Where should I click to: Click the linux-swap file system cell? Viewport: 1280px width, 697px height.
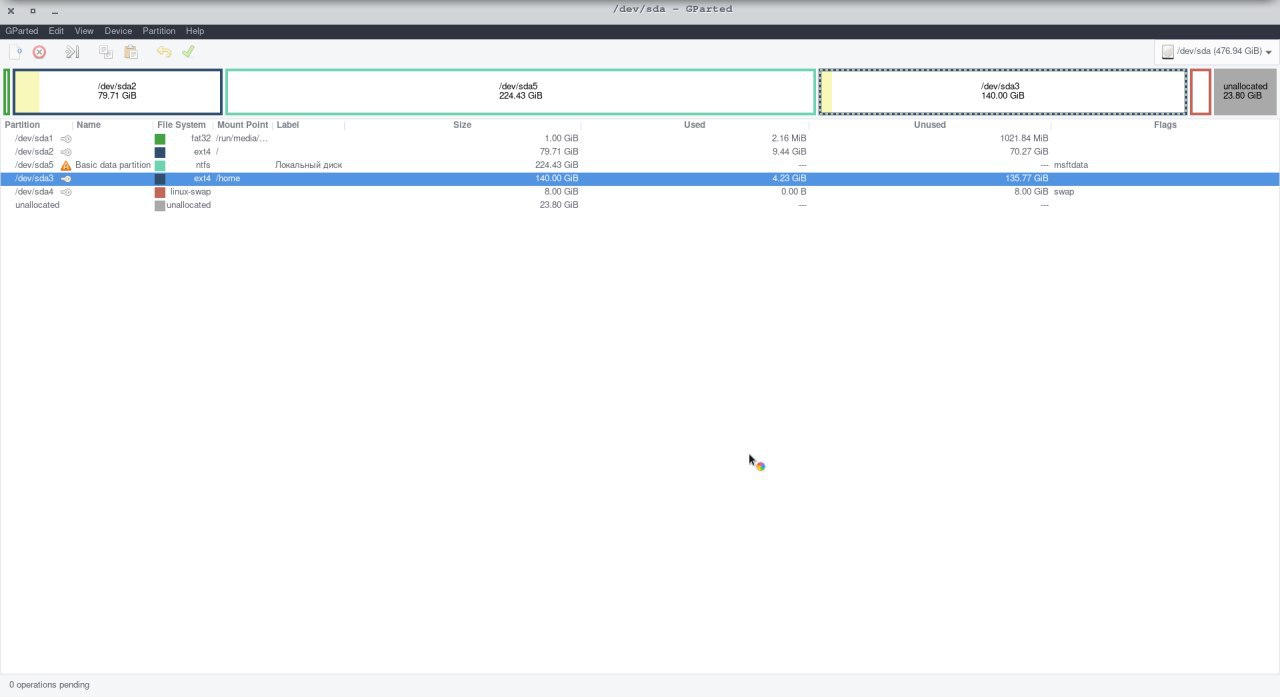(190, 191)
